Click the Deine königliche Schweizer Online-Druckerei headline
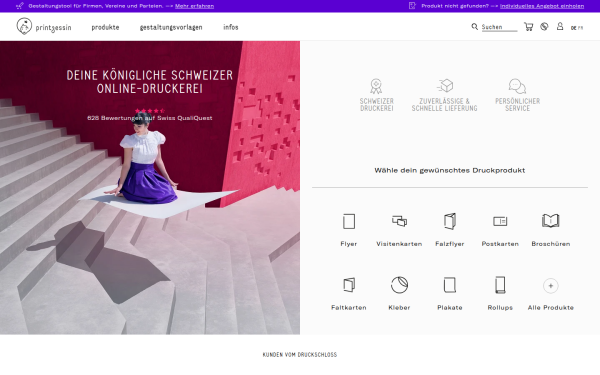 coord(150,82)
